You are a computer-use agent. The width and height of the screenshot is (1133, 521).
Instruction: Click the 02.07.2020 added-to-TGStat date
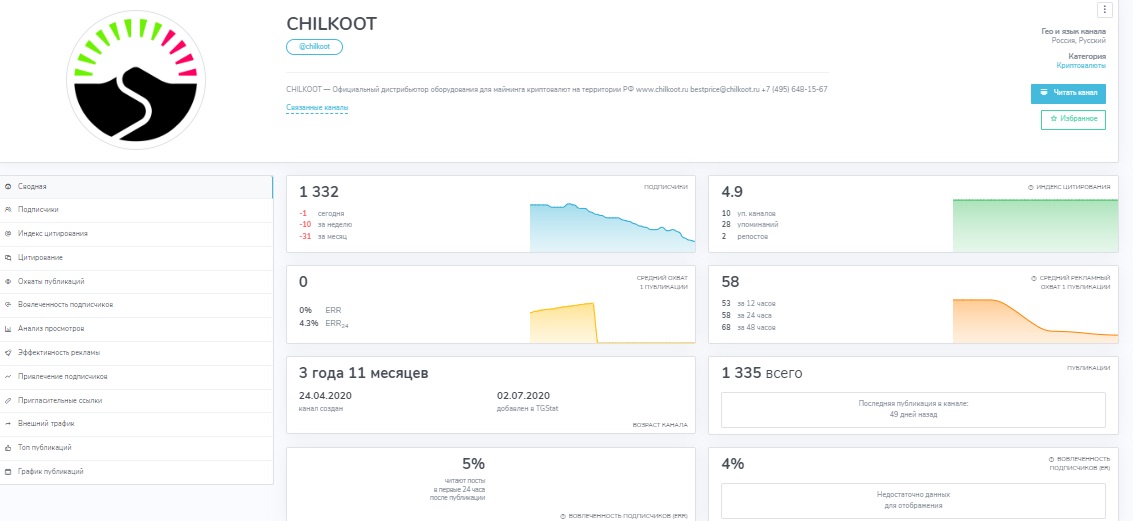point(524,396)
